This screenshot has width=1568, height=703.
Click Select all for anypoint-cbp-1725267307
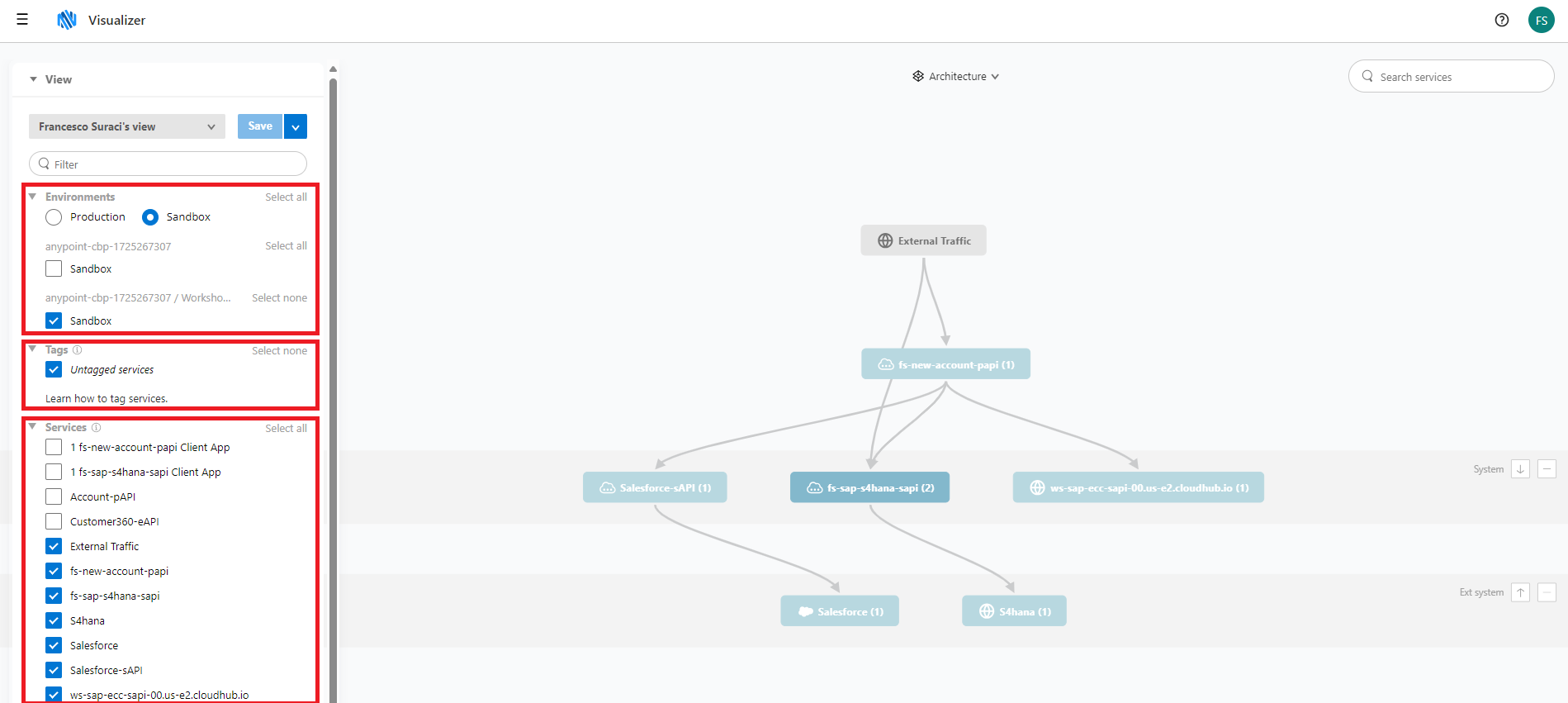pos(286,245)
